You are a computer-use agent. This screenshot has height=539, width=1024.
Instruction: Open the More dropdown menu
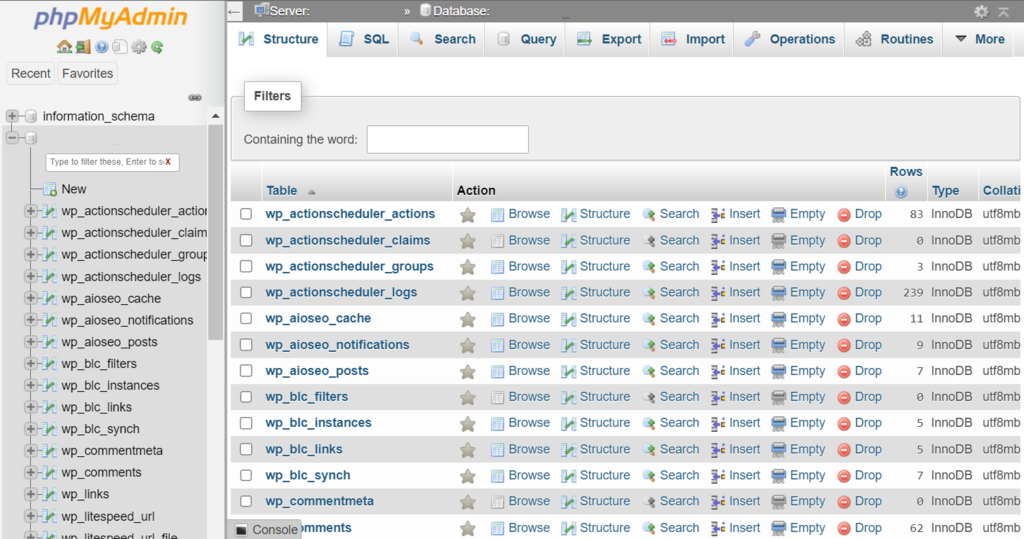(x=979, y=39)
